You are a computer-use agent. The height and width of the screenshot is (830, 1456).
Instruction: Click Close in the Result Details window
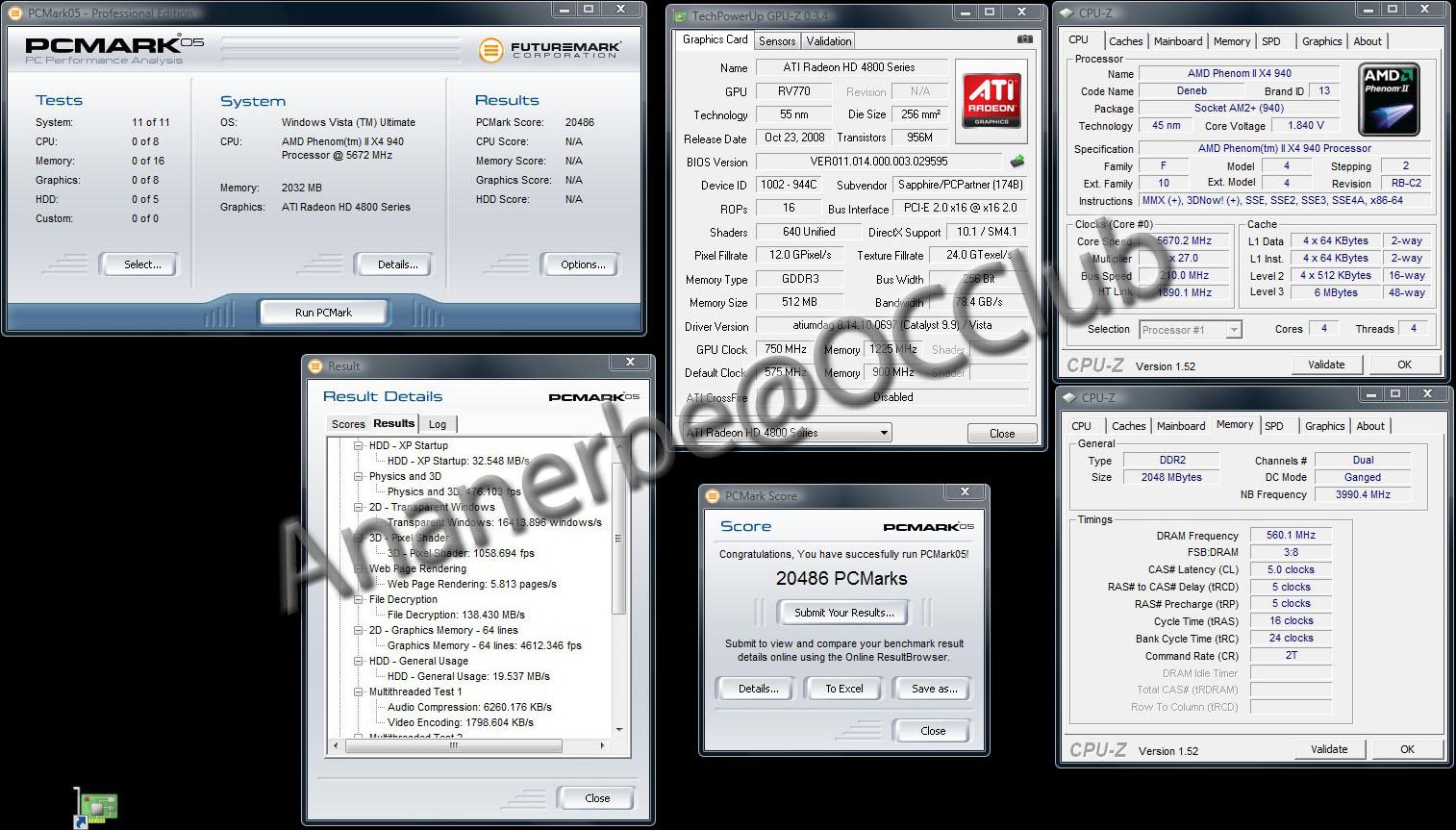coord(597,798)
